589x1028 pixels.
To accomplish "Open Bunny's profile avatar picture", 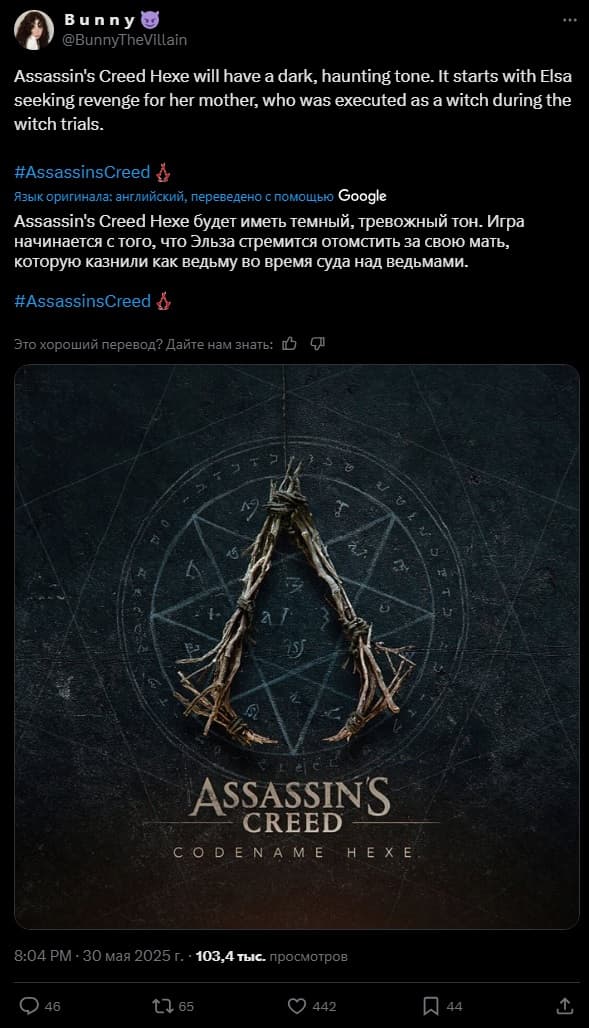I will click(x=34, y=30).
